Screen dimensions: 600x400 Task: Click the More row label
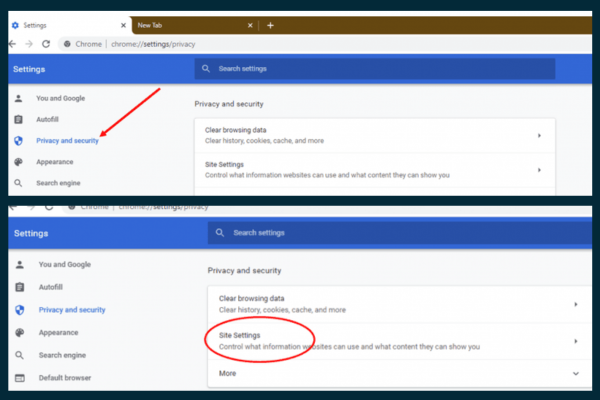227,373
